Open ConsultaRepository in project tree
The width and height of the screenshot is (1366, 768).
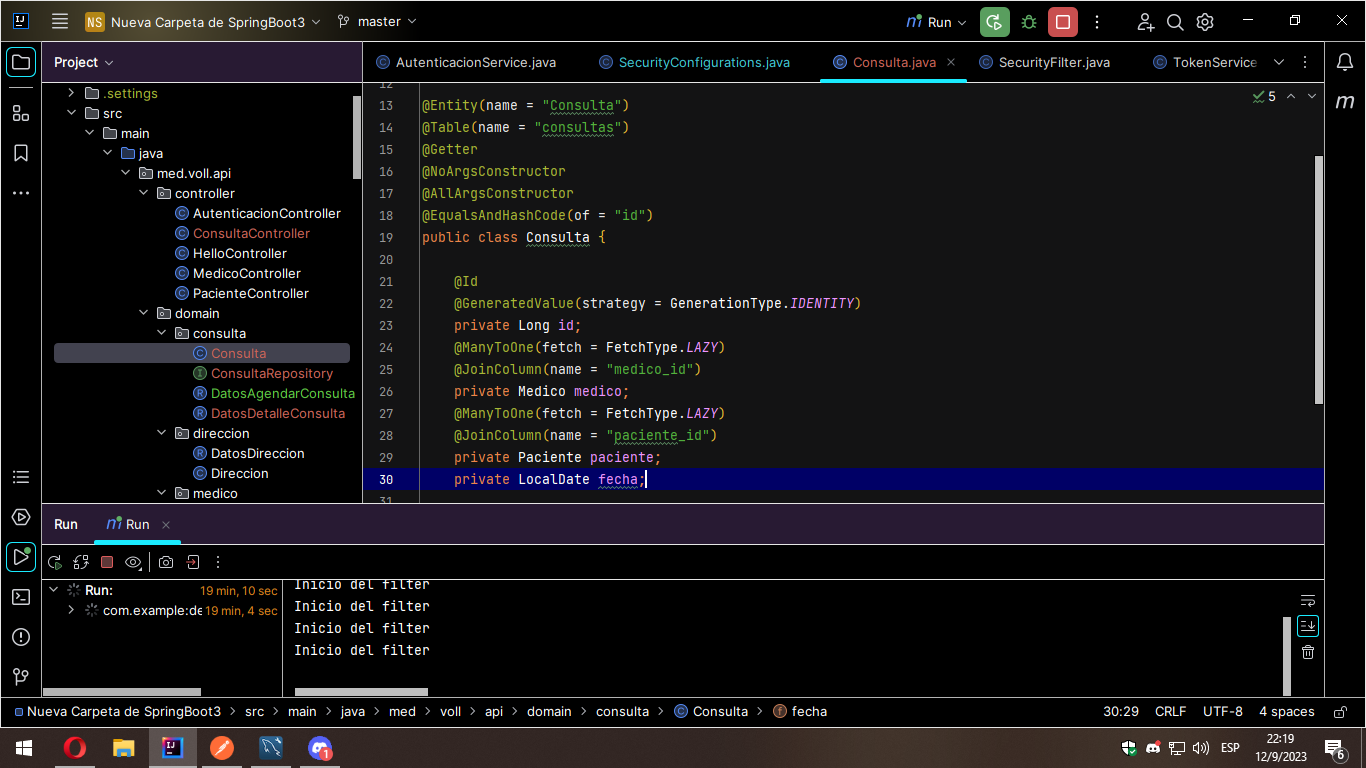click(x=272, y=373)
